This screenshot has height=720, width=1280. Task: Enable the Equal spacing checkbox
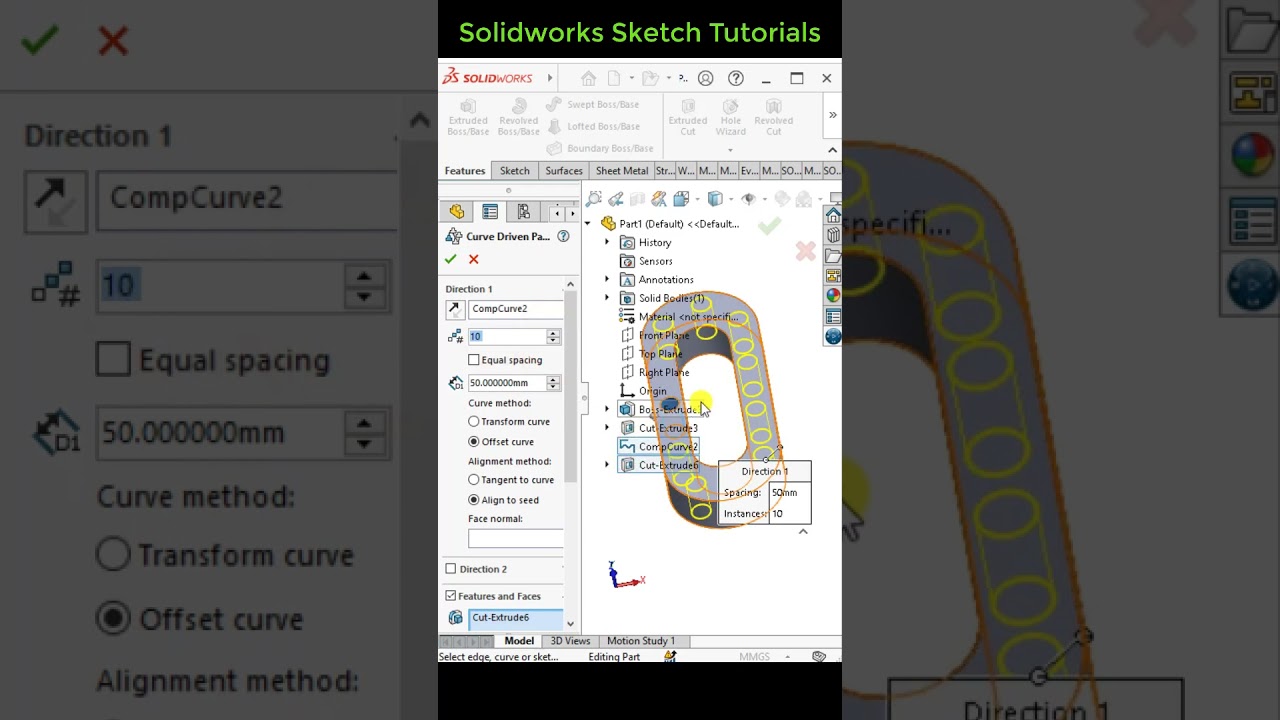(x=474, y=360)
